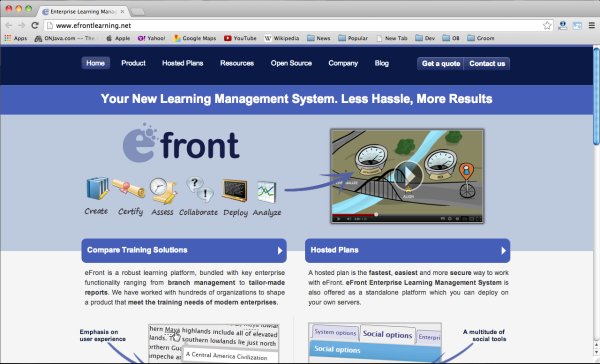This screenshot has height=364, width=600.
Task: Click the Certify scroll icon
Action: coord(129,188)
